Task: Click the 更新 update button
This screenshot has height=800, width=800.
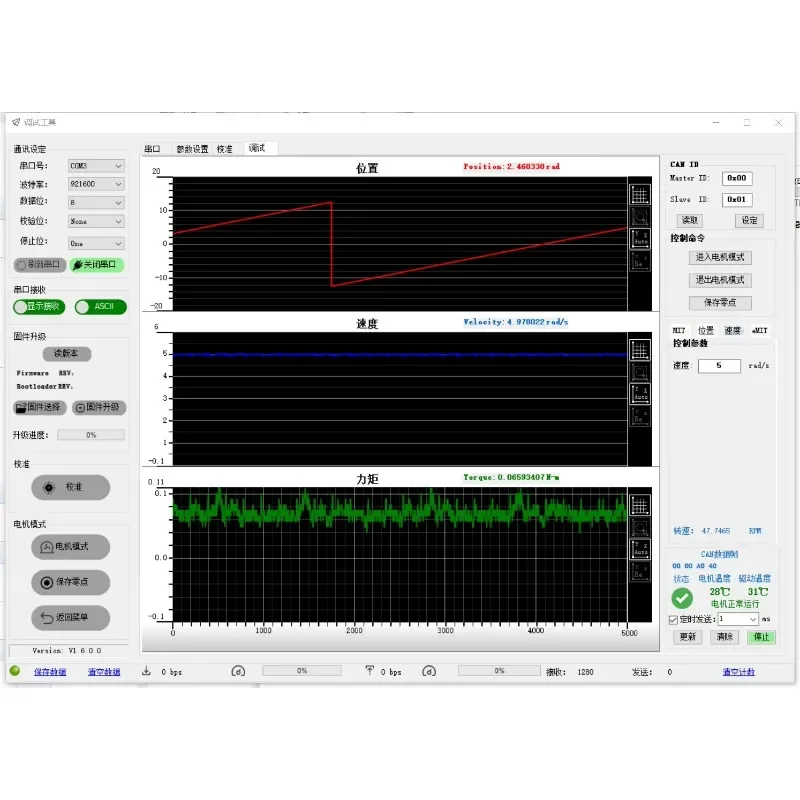Action: 688,637
